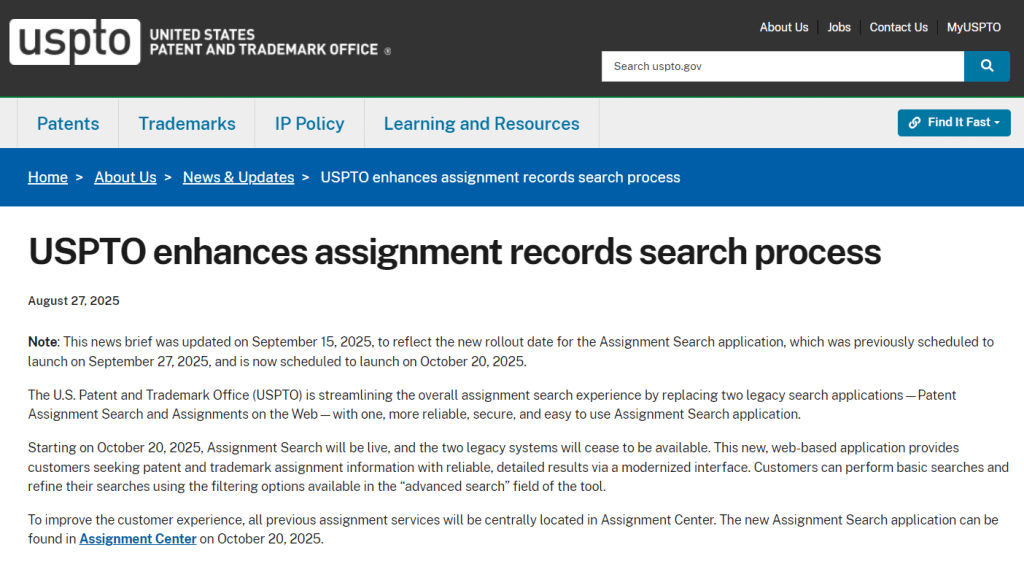Open the MyUSPTO link
Screen dimensions: 1024x561
tap(973, 27)
